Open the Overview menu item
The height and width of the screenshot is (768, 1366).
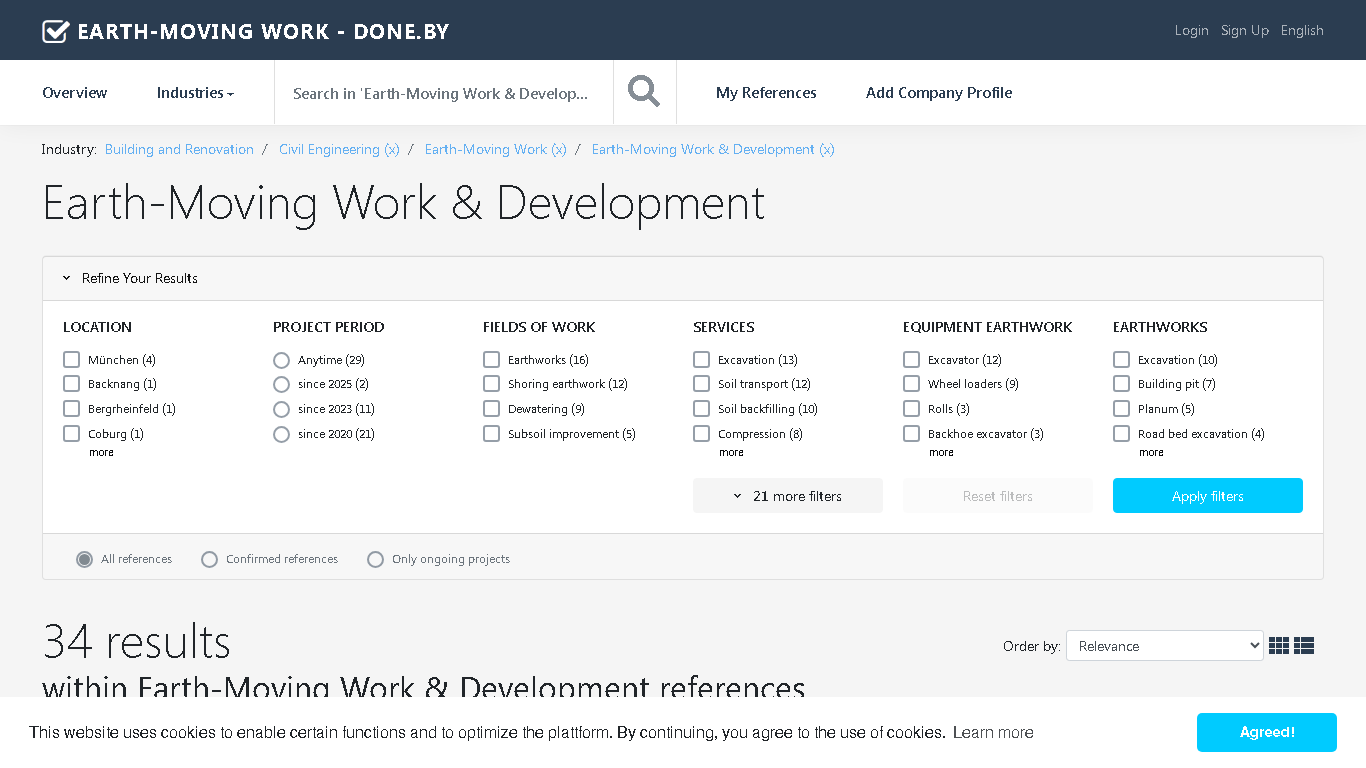tap(75, 92)
